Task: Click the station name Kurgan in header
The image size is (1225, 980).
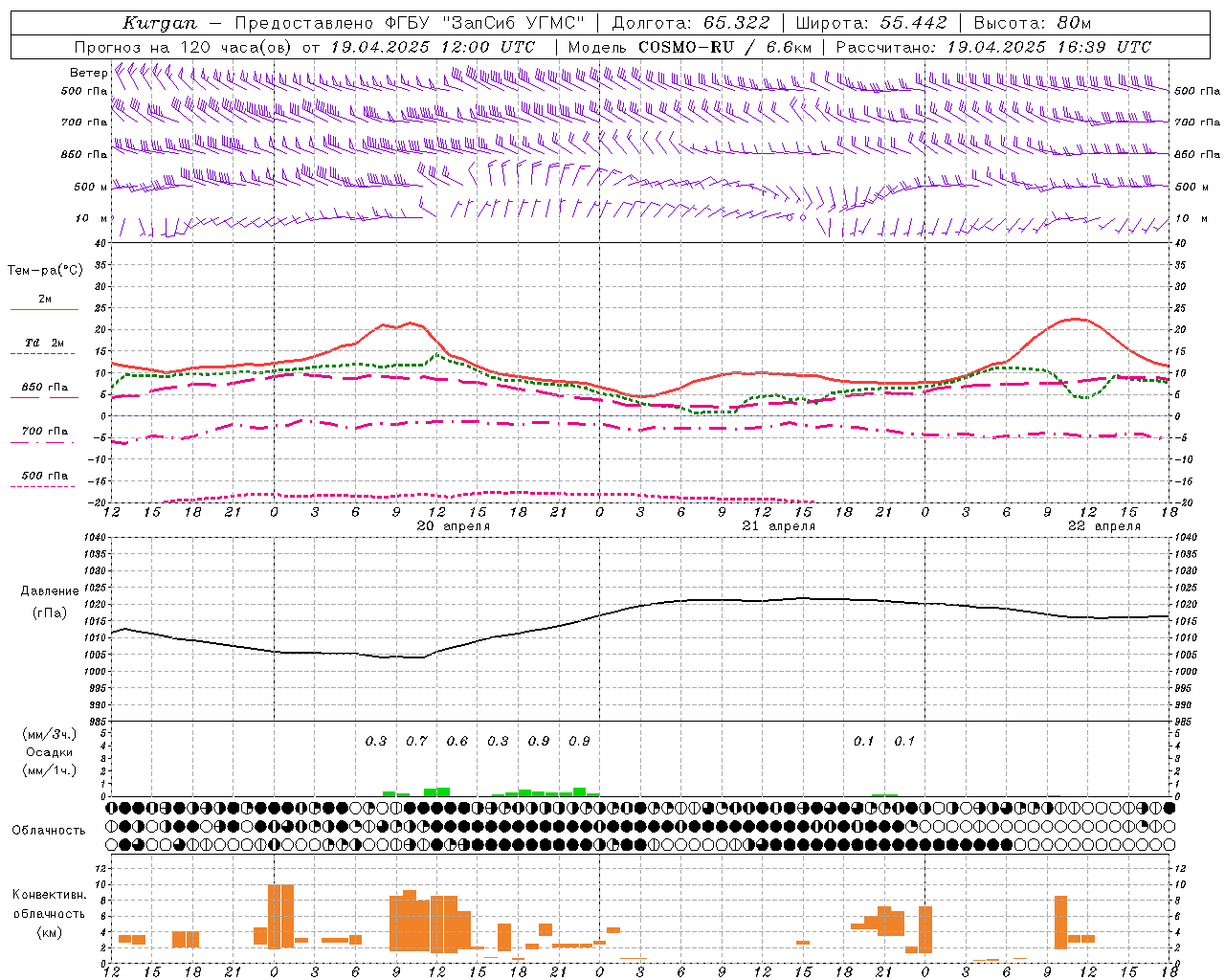Action: click(160, 23)
